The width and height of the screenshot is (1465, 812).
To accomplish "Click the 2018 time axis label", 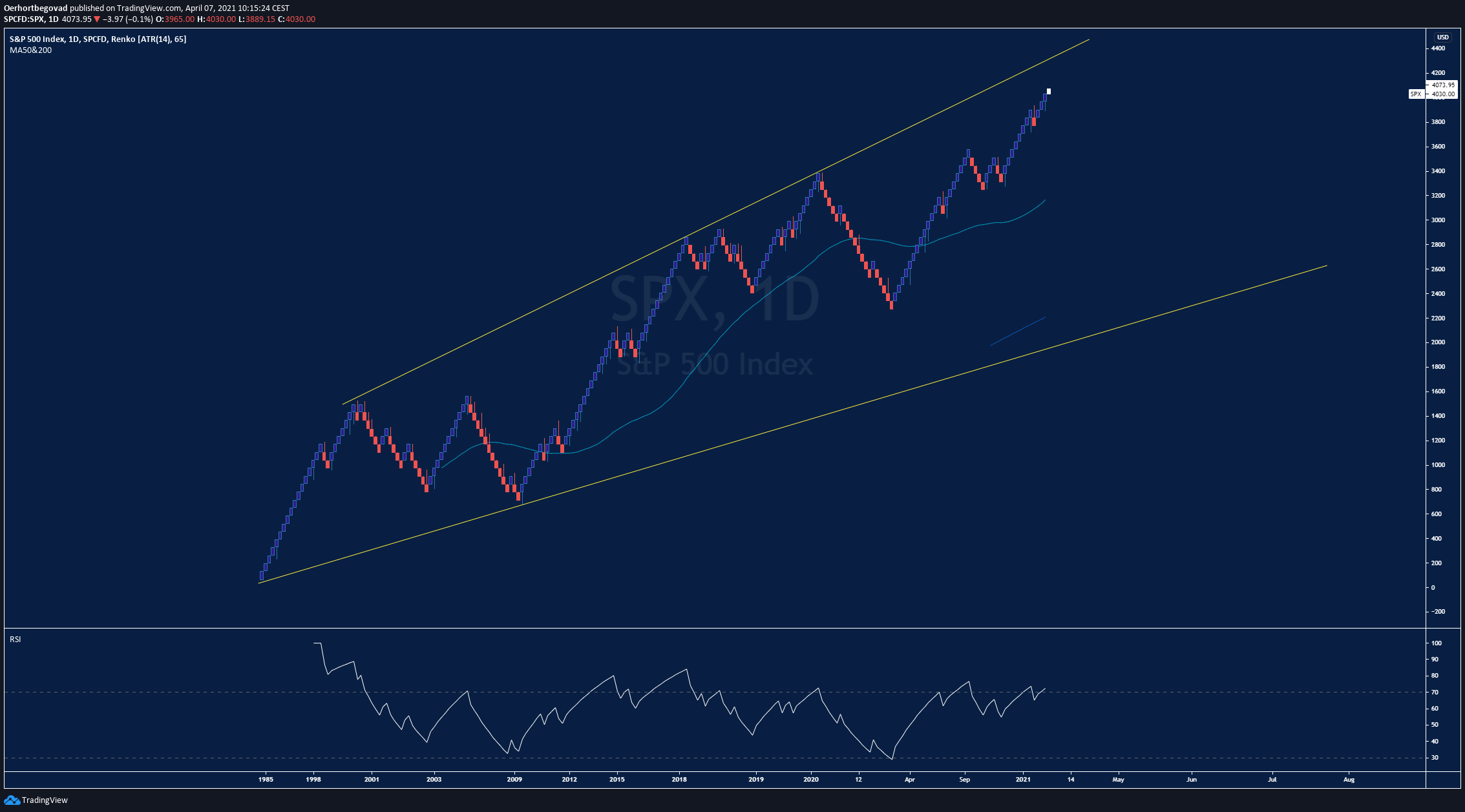I will tap(679, 780).
